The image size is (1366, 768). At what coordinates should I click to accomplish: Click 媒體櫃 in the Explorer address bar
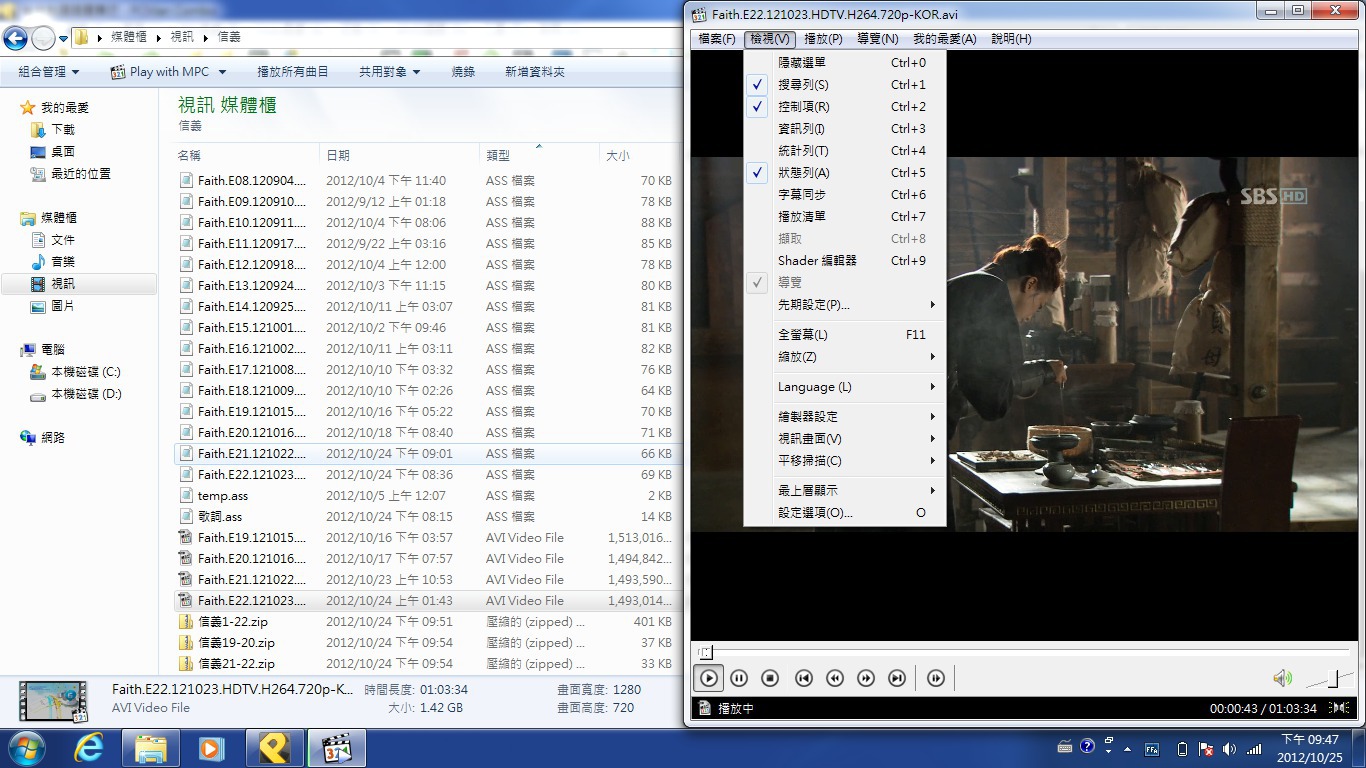127,38
